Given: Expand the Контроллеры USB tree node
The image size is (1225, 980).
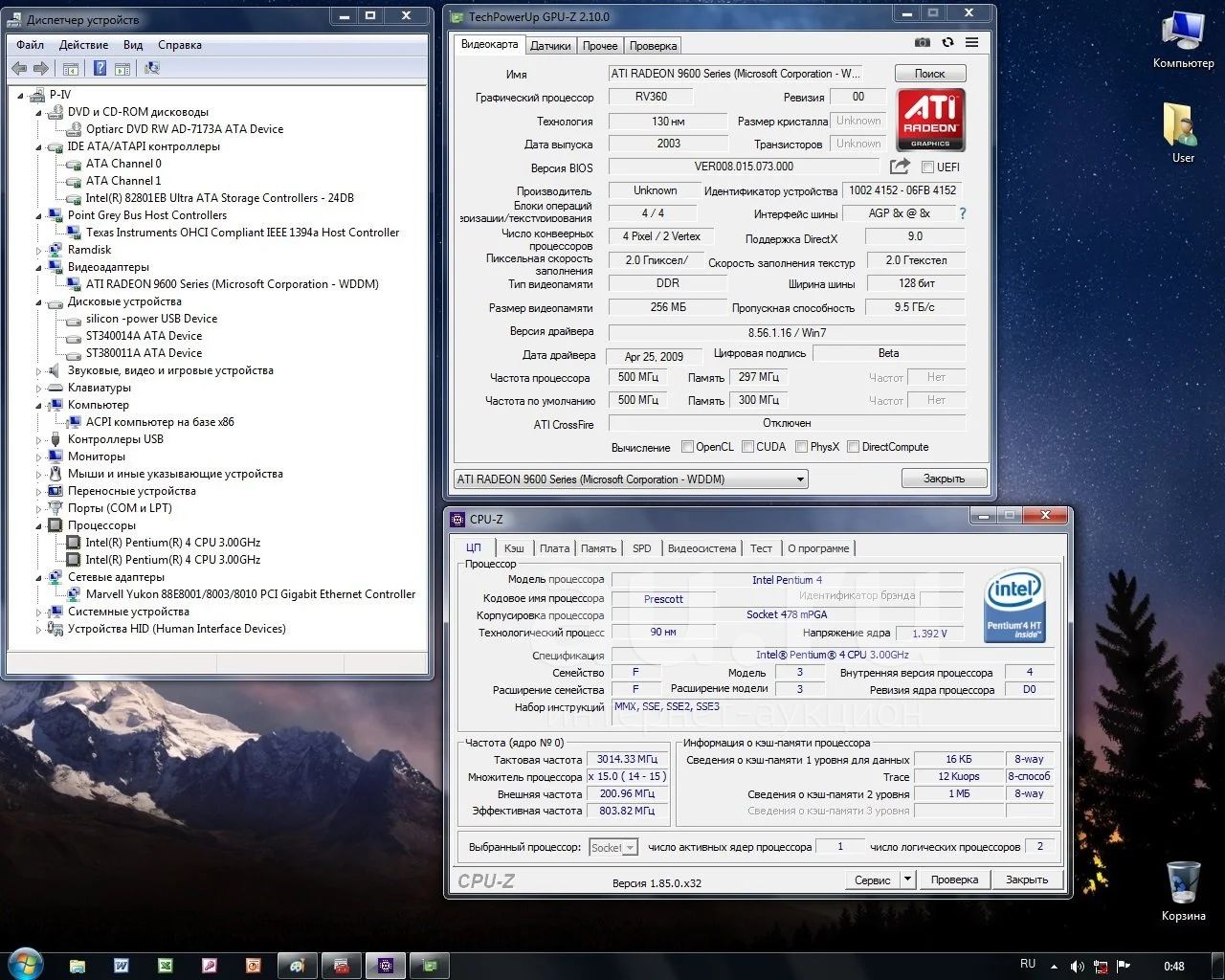Looking at the screenshot, I should pos(39,439).
